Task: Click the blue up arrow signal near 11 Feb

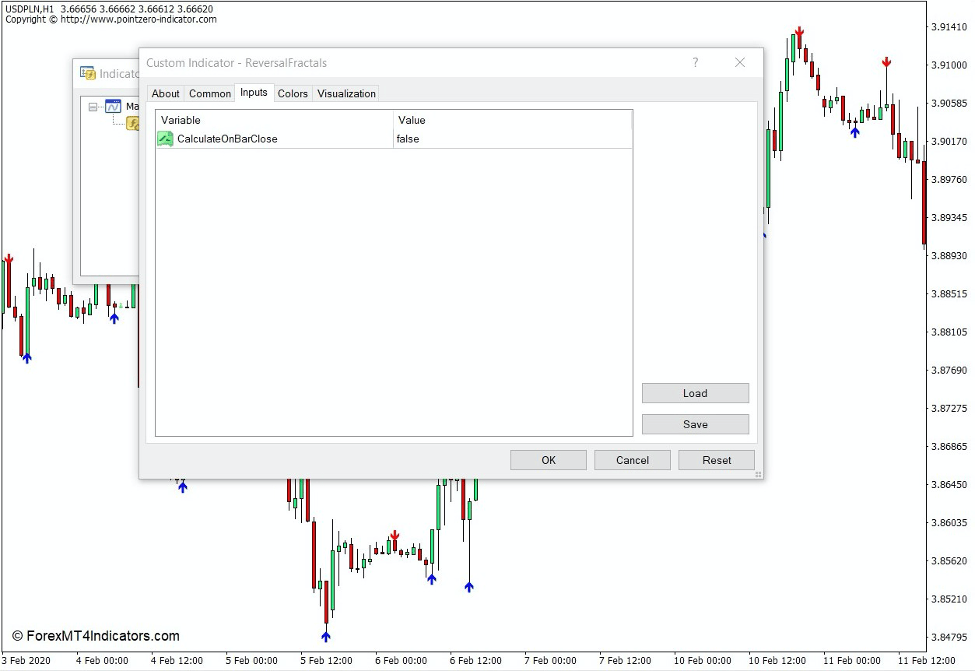Action: point(855,130)
